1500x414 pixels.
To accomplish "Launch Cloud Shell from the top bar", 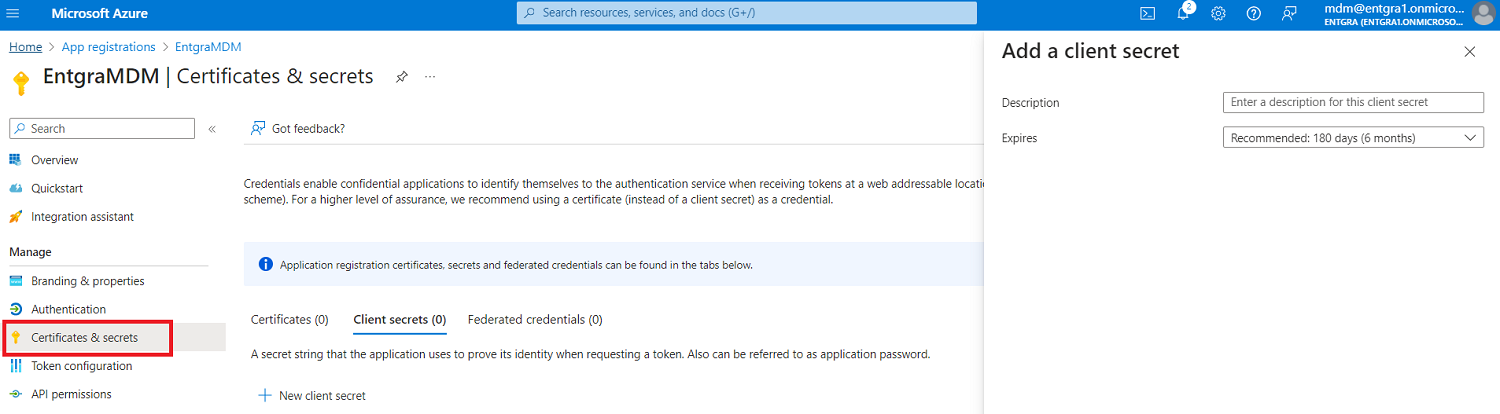I will [x=1148, y=14].
